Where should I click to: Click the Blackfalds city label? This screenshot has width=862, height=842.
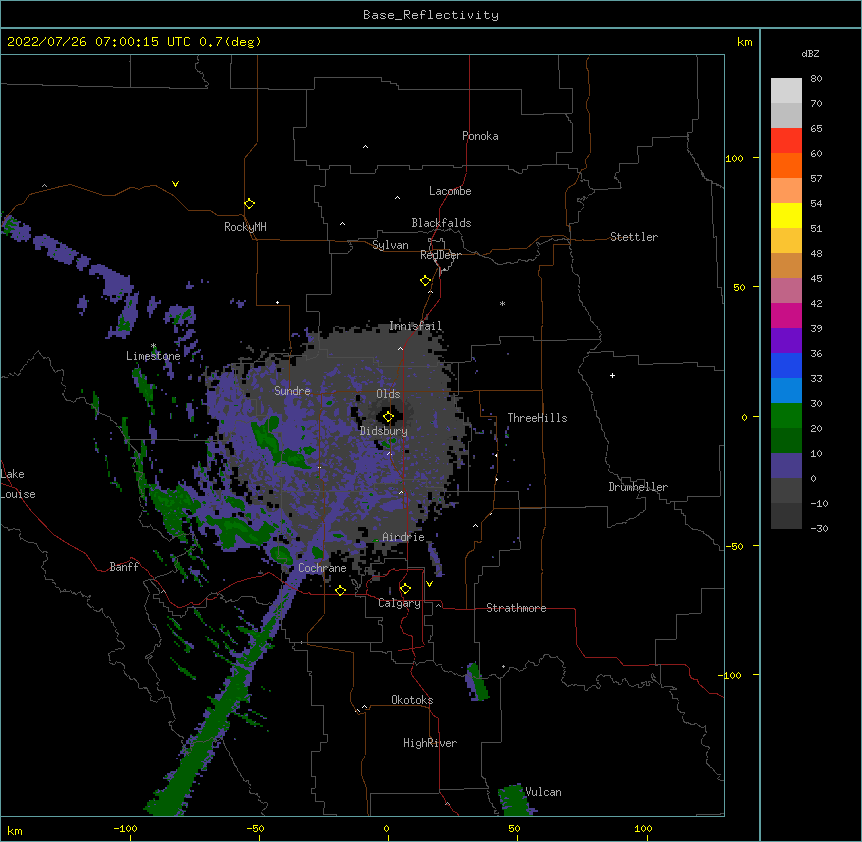pos(441,223)
